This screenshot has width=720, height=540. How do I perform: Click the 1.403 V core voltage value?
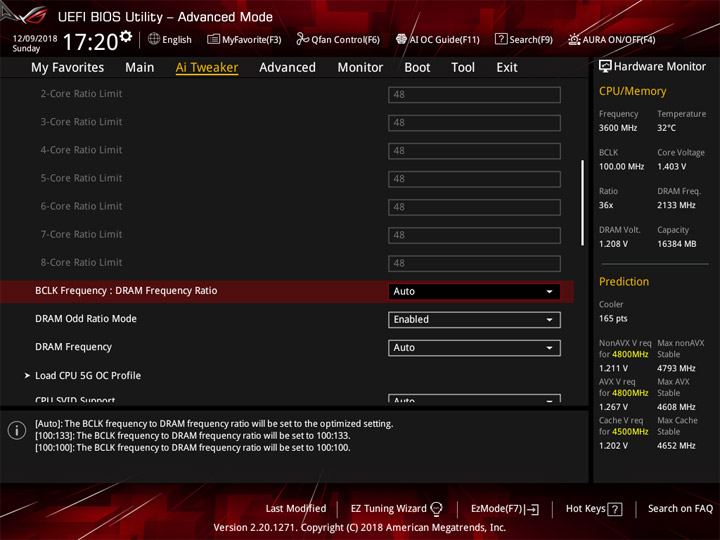(671, 167)
